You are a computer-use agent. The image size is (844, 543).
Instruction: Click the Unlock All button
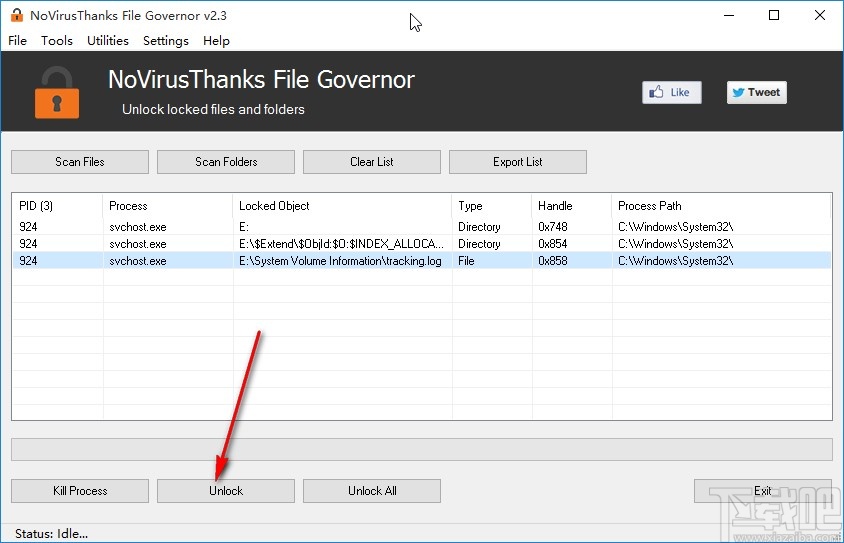(x=372, y=491)
